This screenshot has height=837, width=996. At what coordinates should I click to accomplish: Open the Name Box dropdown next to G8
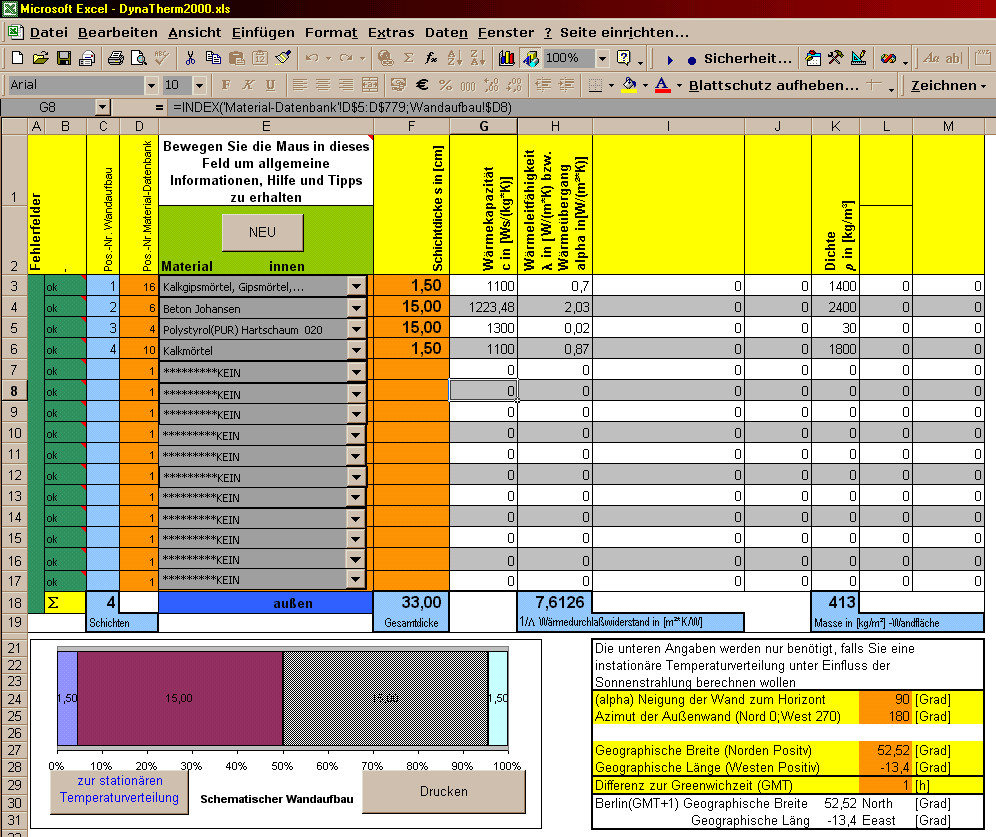click(102, 107)
